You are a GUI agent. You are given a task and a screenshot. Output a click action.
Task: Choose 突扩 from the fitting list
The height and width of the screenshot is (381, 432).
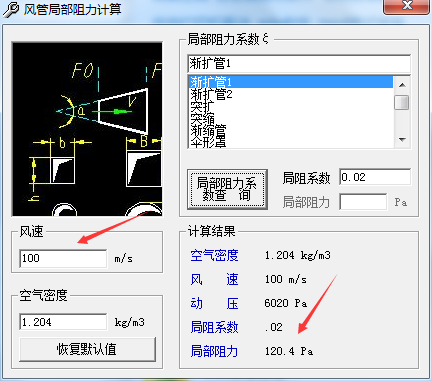click(x=202, y=107)
